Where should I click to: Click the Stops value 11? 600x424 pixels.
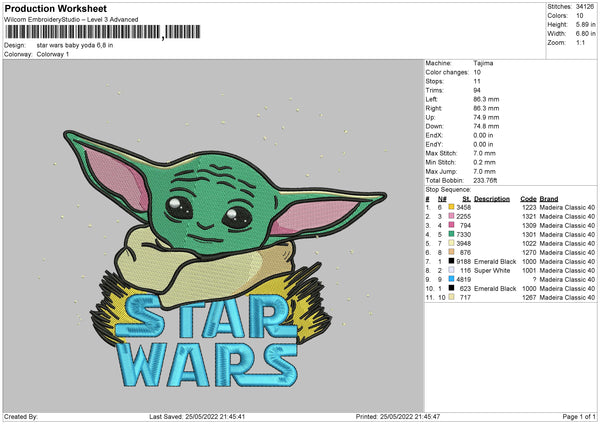(x=477, y=81)
